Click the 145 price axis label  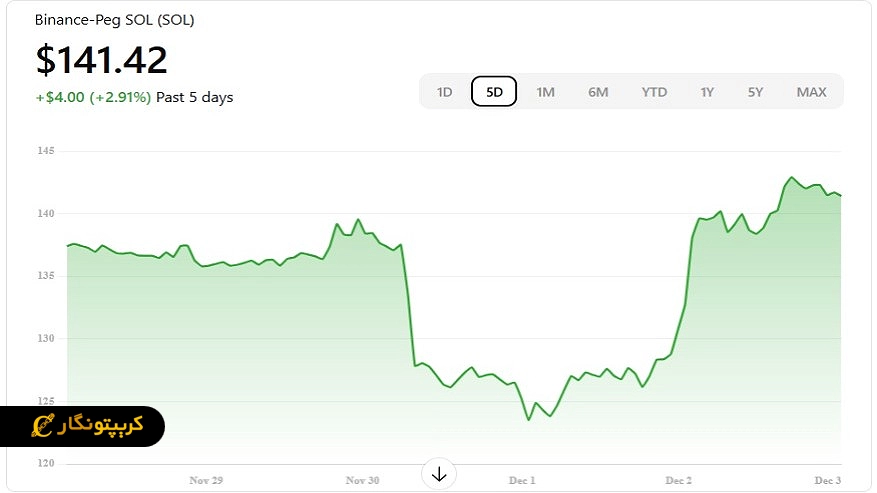[46, 151]
